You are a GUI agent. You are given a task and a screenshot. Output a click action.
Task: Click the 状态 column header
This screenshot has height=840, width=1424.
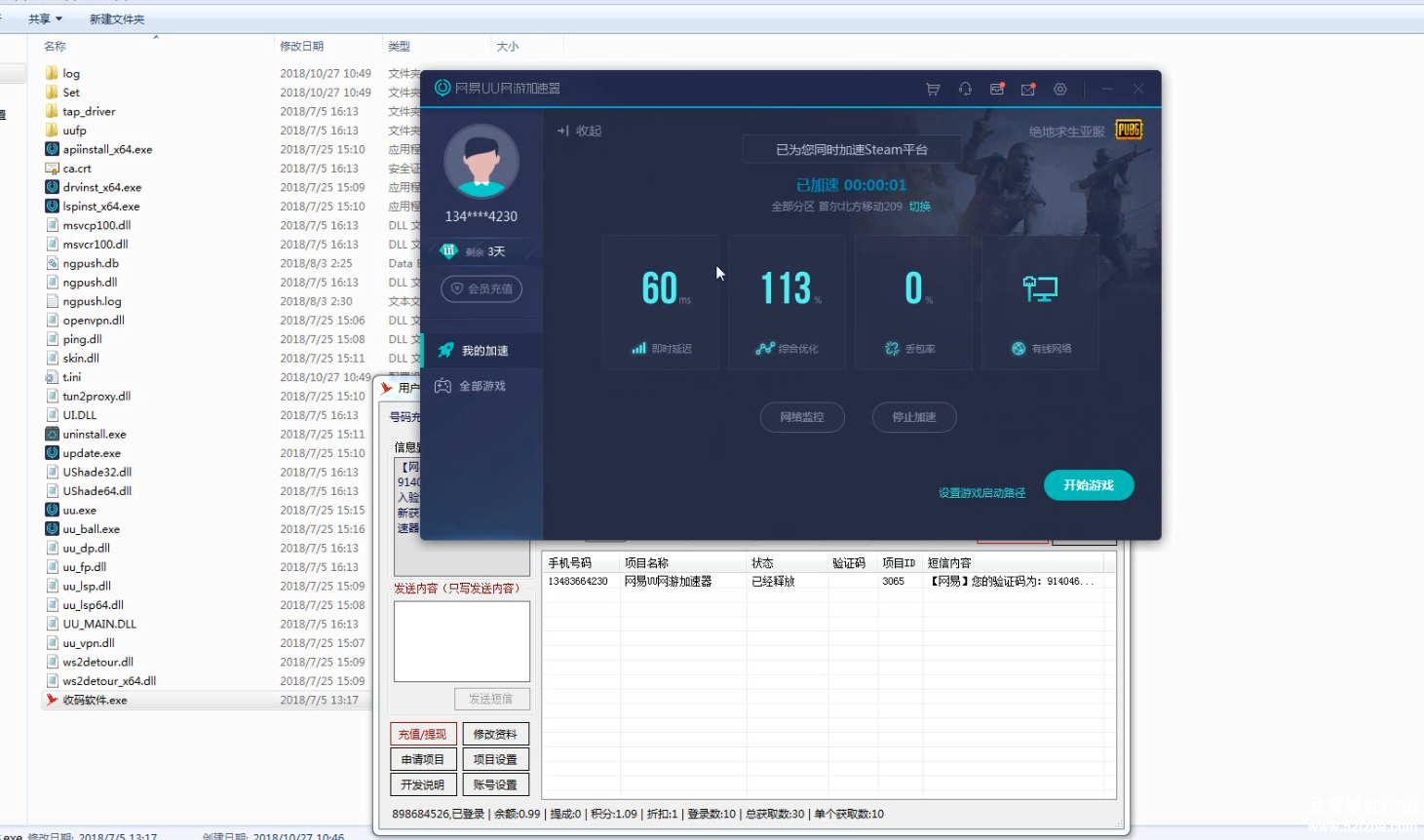[787, 563]
